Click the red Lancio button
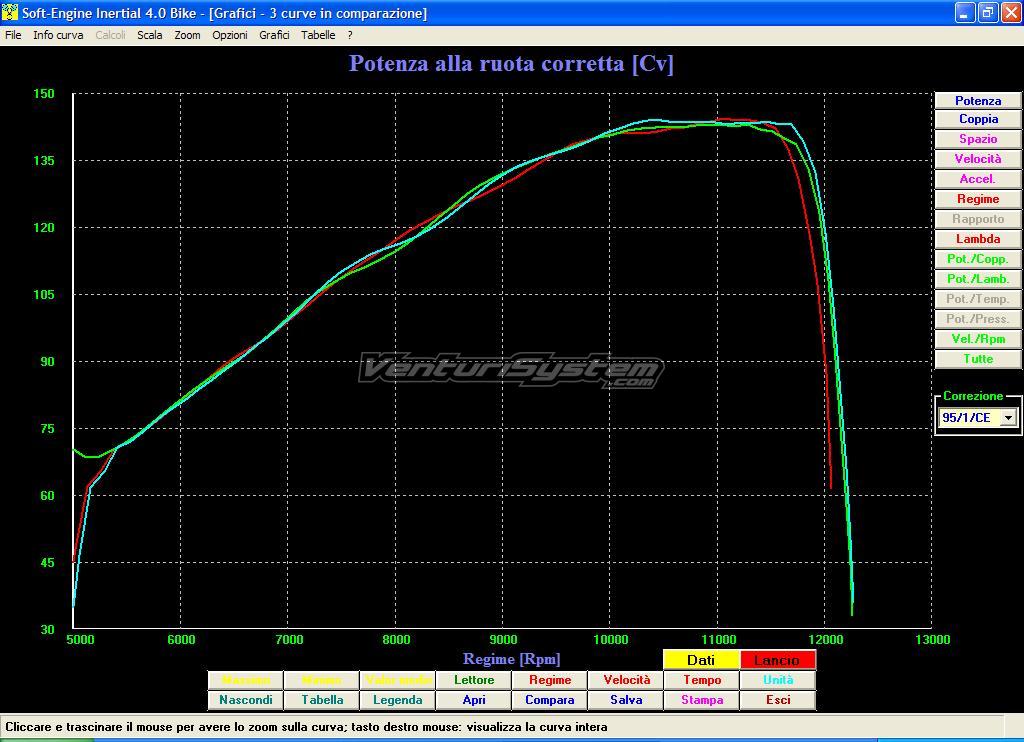 point(777,660)
